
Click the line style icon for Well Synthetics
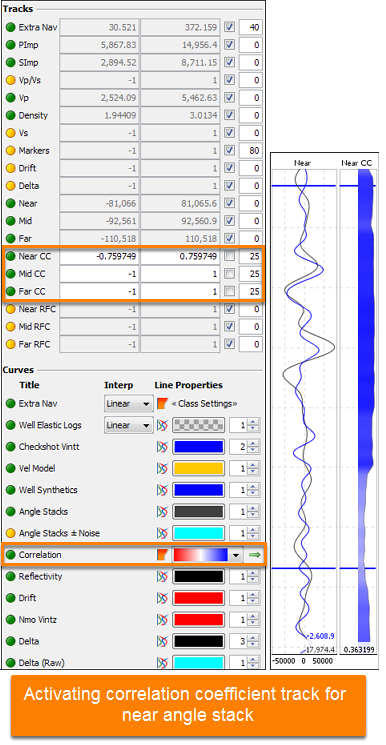point(162,490)
